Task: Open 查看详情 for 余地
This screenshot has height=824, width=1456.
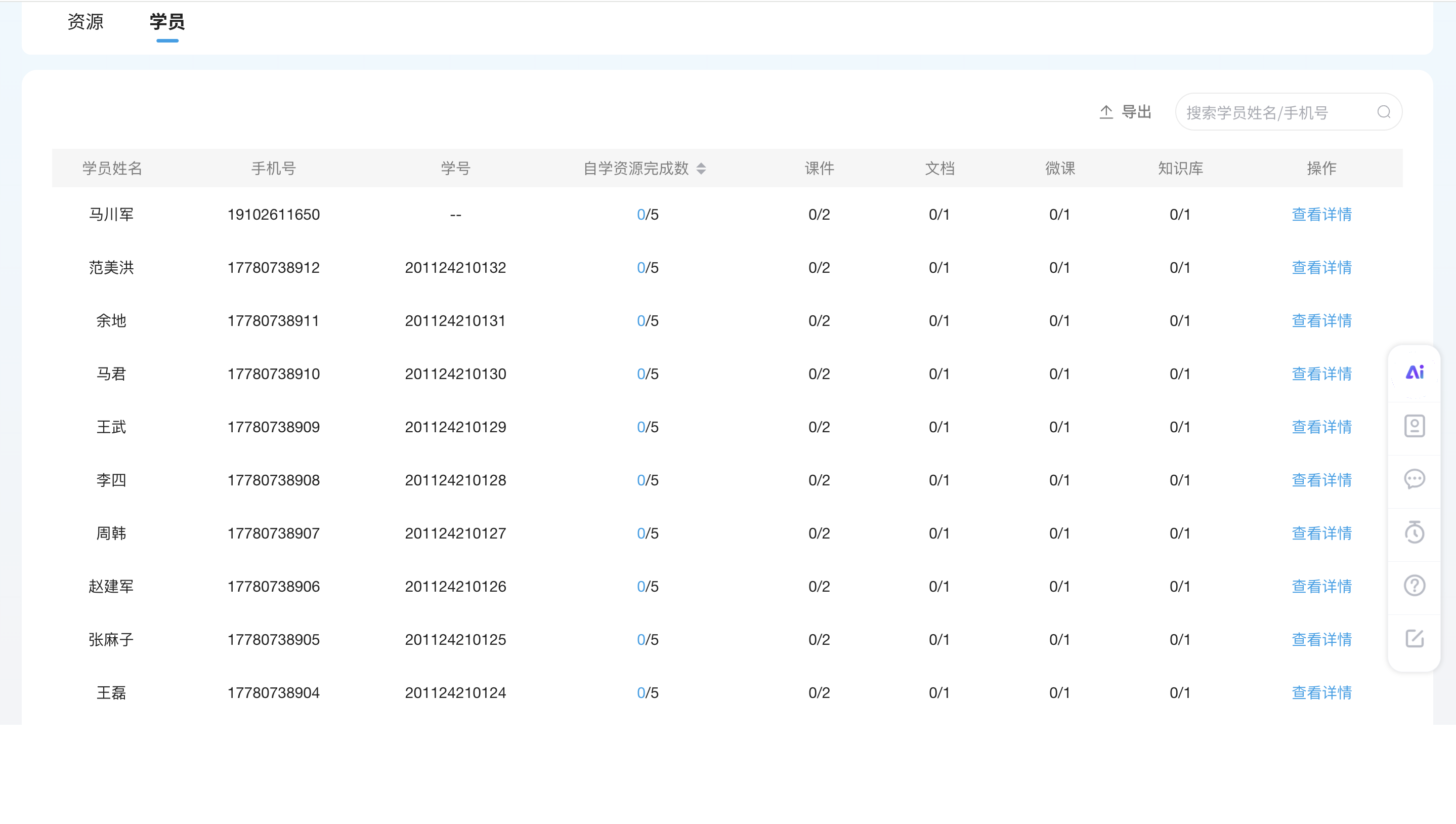Action: (1321, 321)
